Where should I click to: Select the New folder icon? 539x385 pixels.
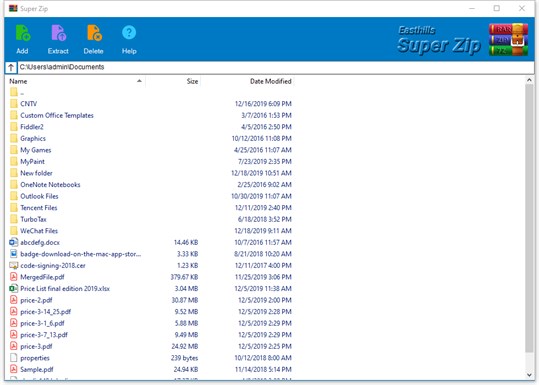click(x=14, y=173)
